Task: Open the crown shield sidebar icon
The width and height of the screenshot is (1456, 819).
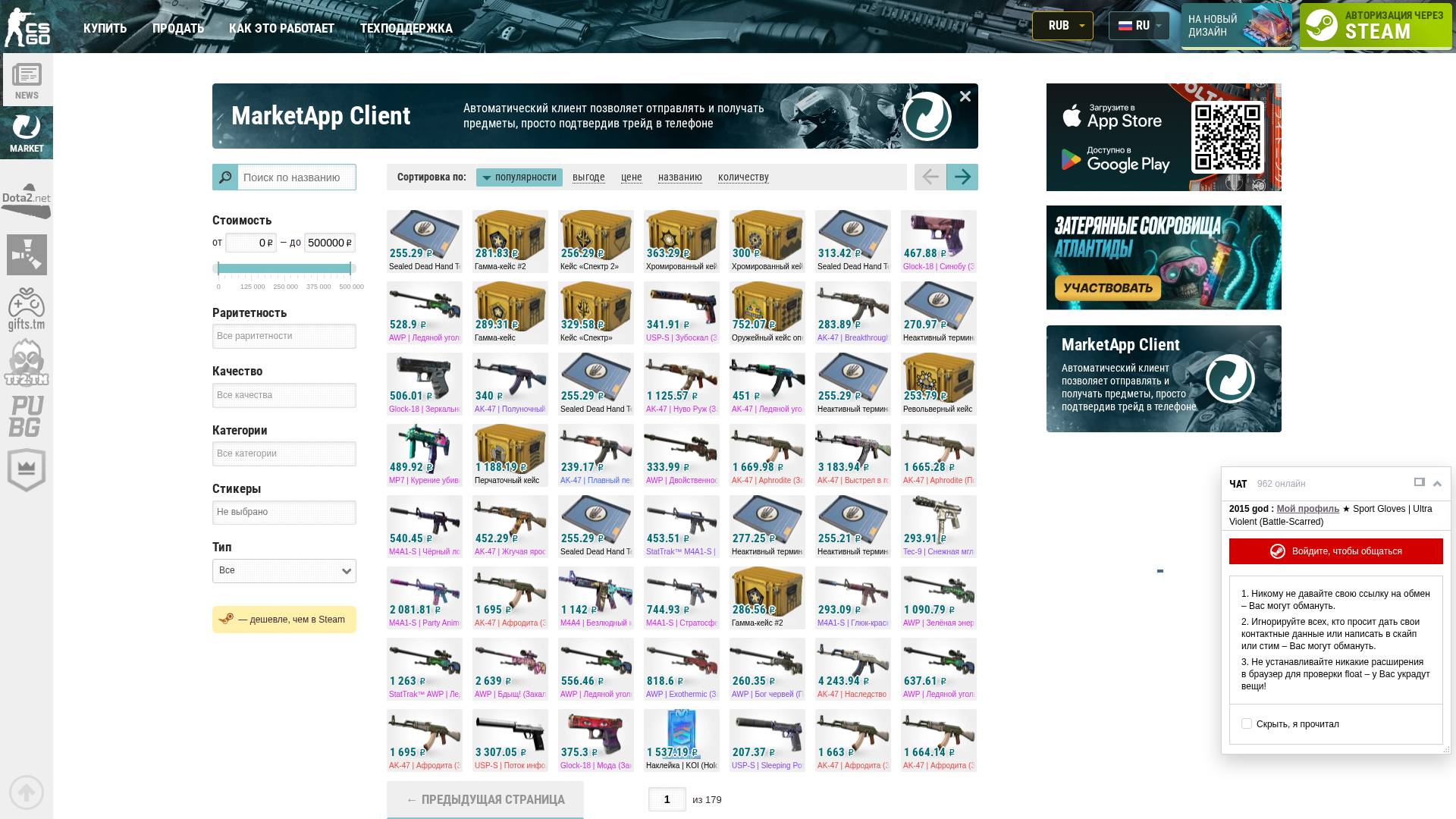Action: 27,469
